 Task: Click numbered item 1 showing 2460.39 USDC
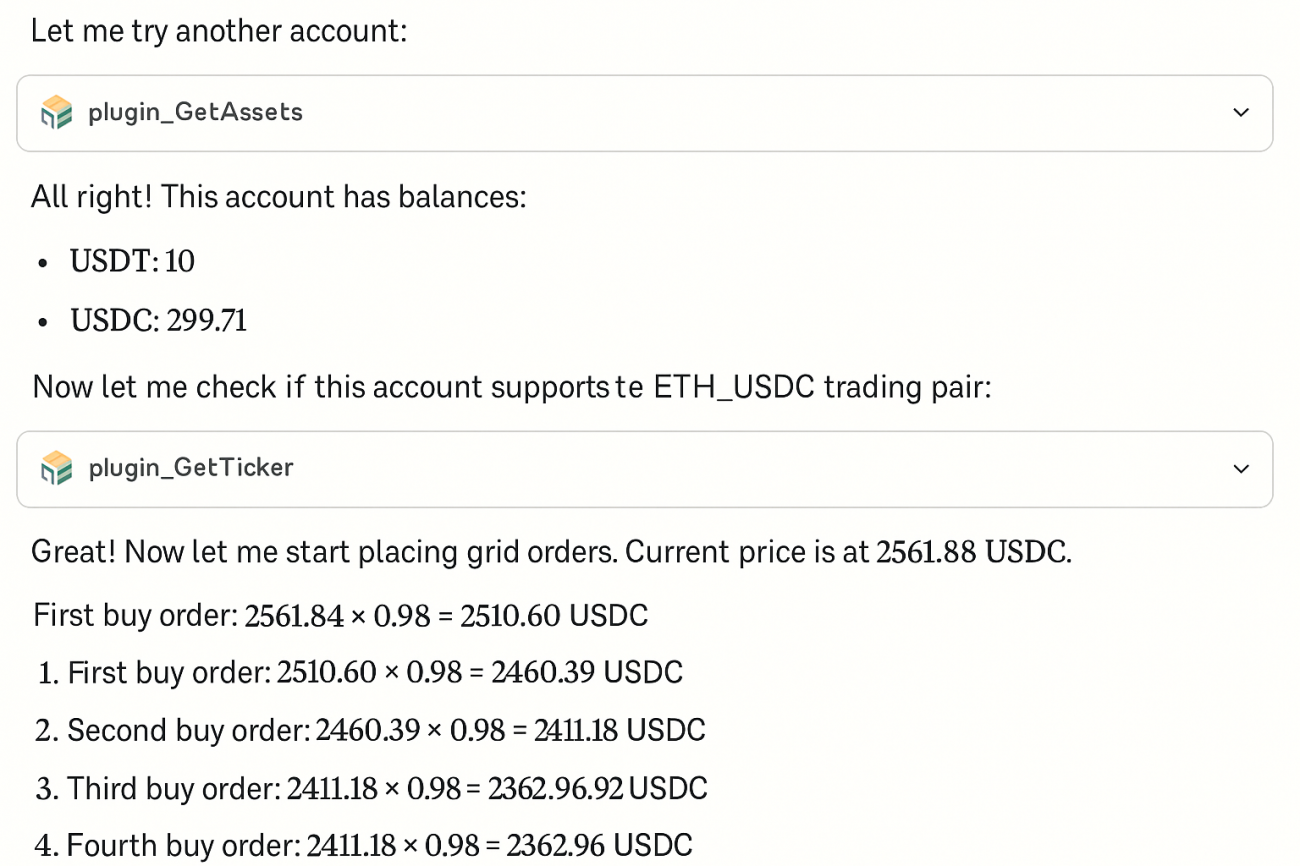pyautogui.click(x=360, y=672)
